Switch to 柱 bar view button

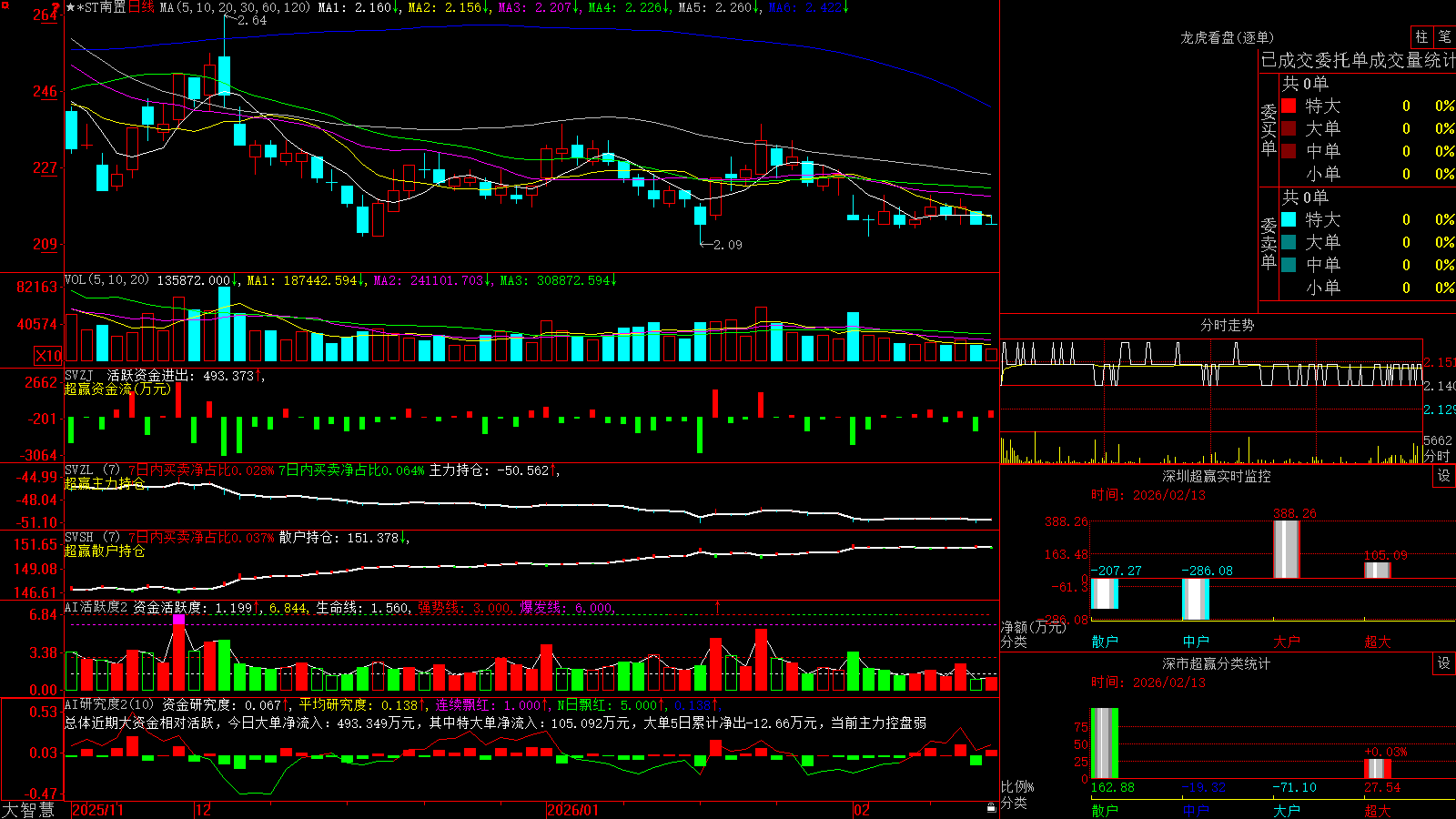pyautogui.click(x=1421, y=36)
